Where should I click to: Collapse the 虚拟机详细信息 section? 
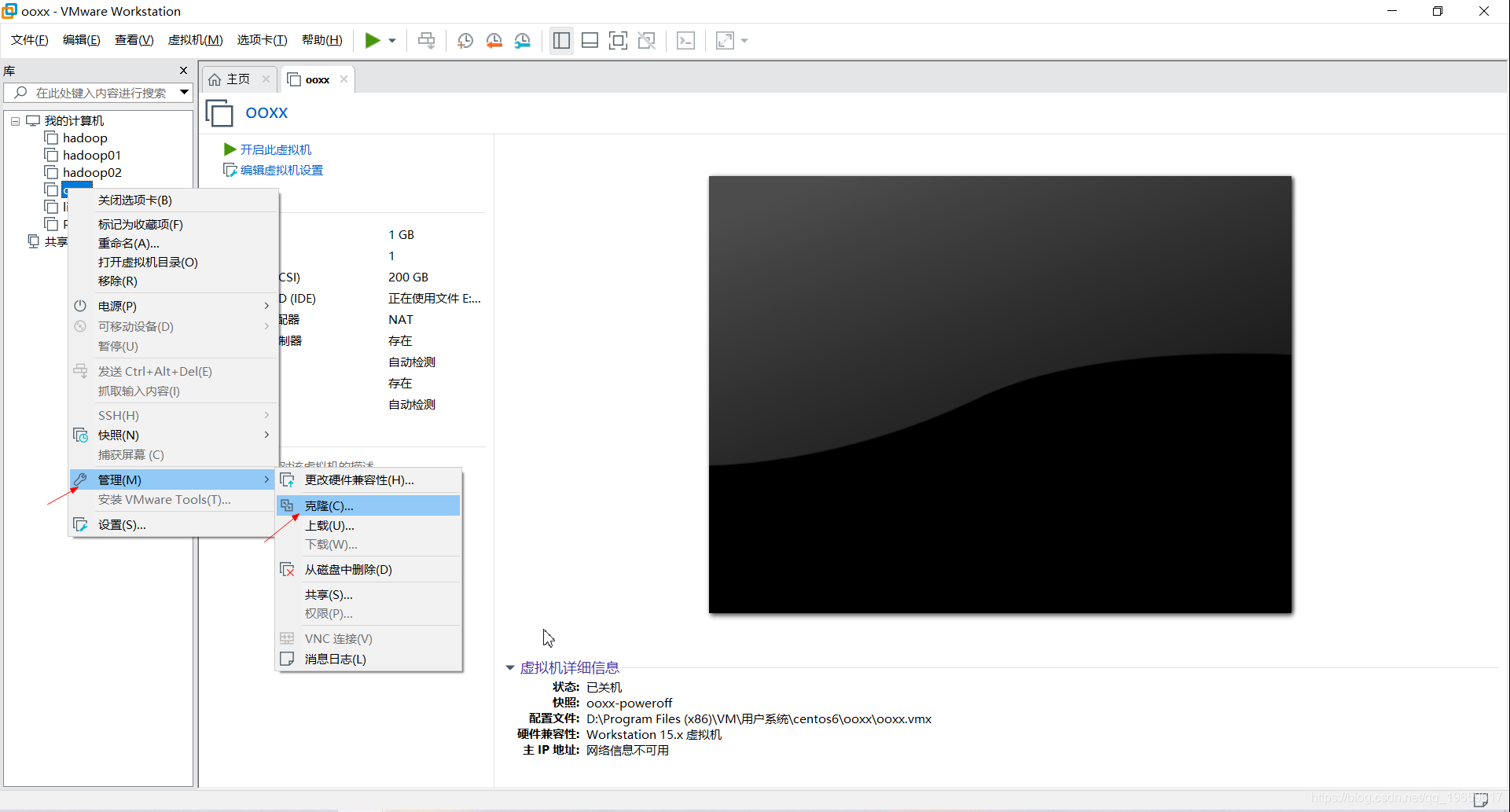click(x=510, y=668)
